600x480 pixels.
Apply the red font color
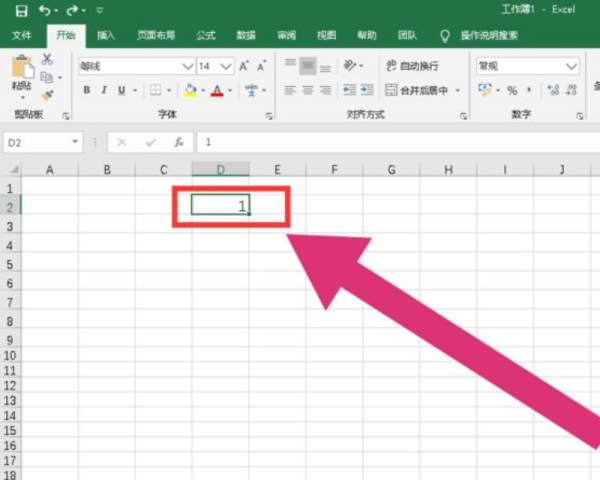click(x=217, y=90)
